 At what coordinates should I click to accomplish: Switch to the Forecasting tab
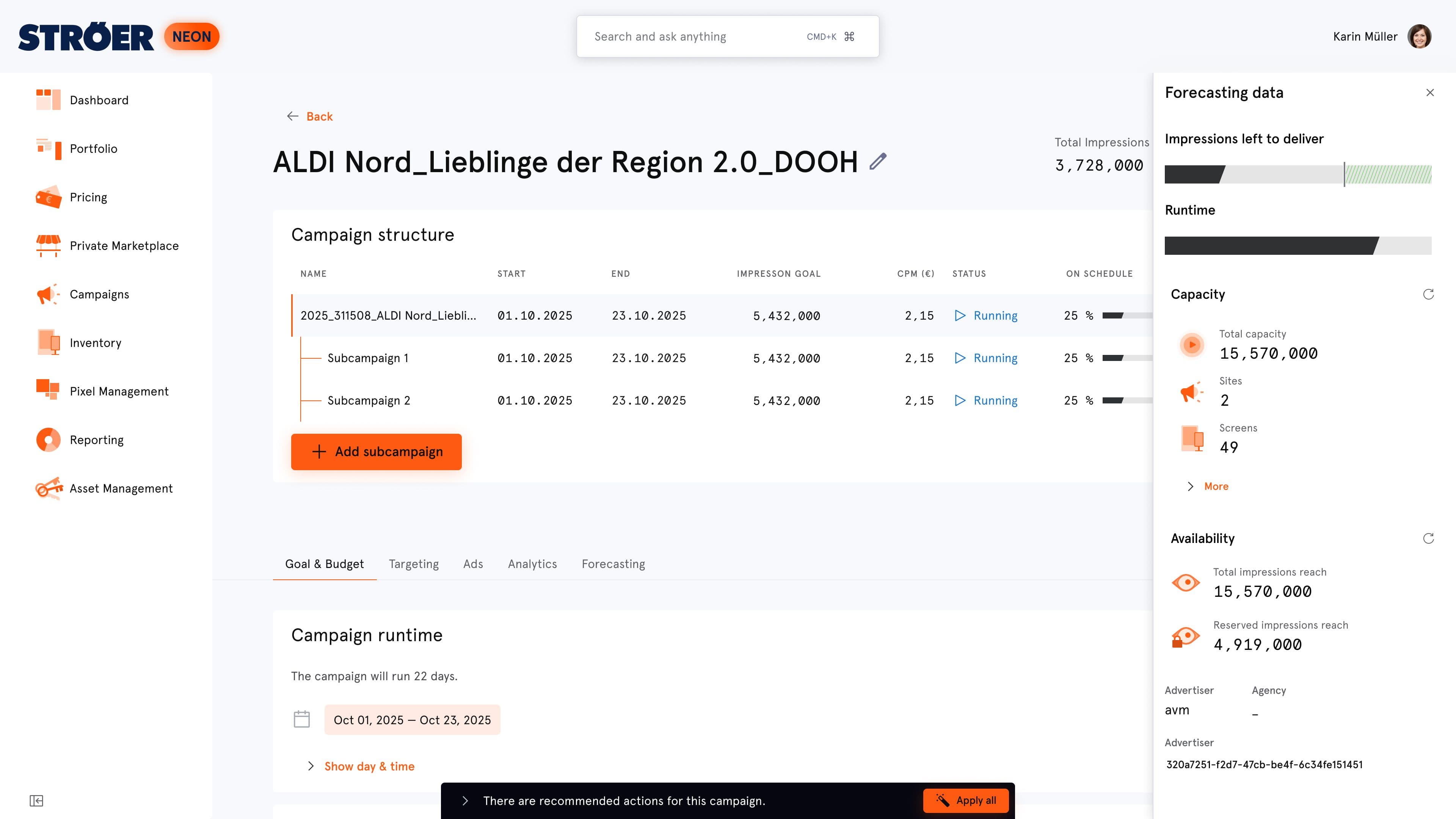click(x=613, y=563)
